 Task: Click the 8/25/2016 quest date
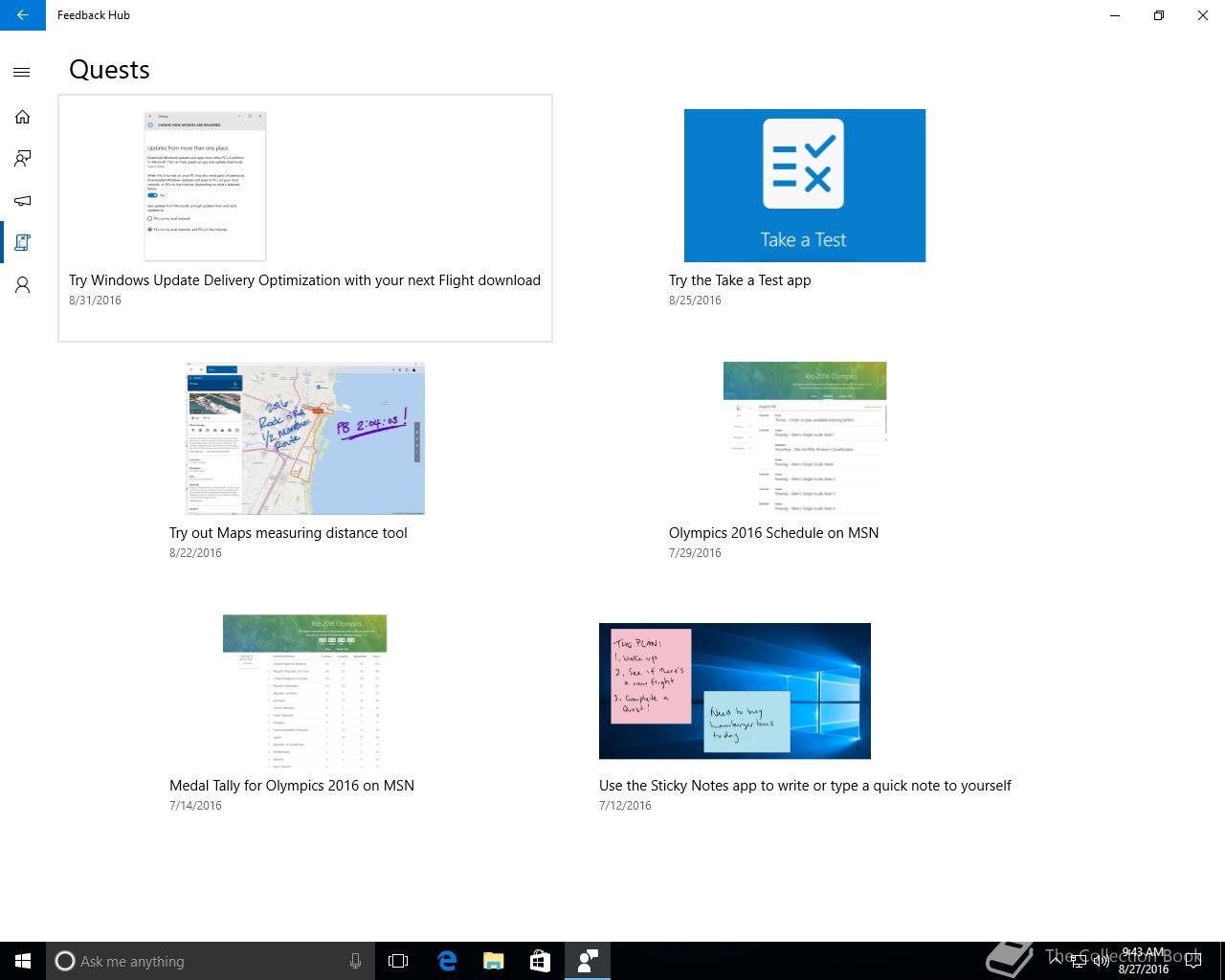(695, 301)
